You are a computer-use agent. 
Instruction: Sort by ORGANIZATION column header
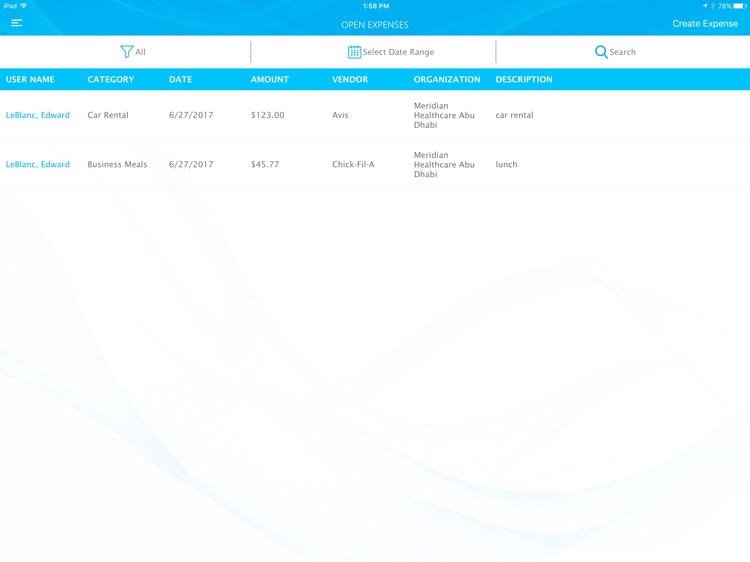pyautogui.click(x=447, y=79)
